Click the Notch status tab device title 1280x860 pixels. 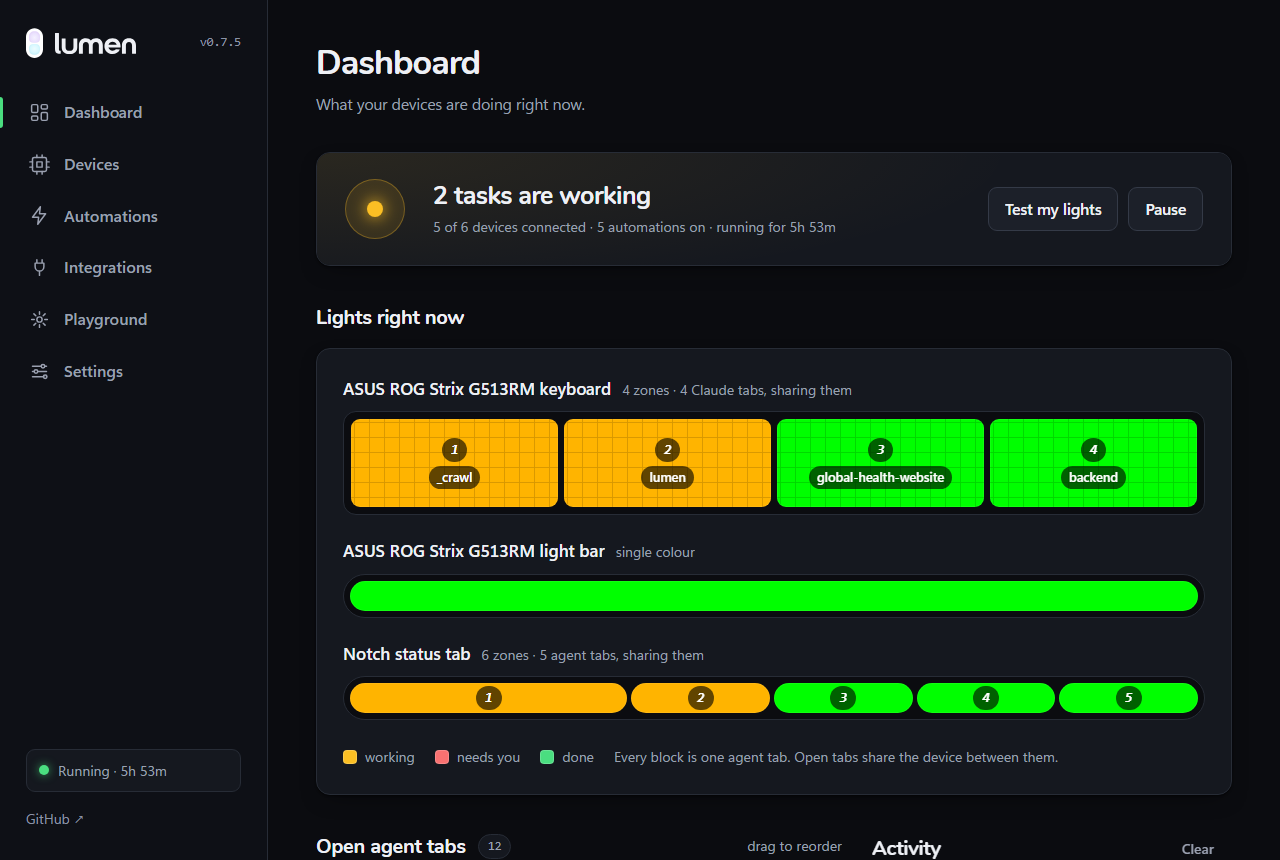[x=407, y=654]
